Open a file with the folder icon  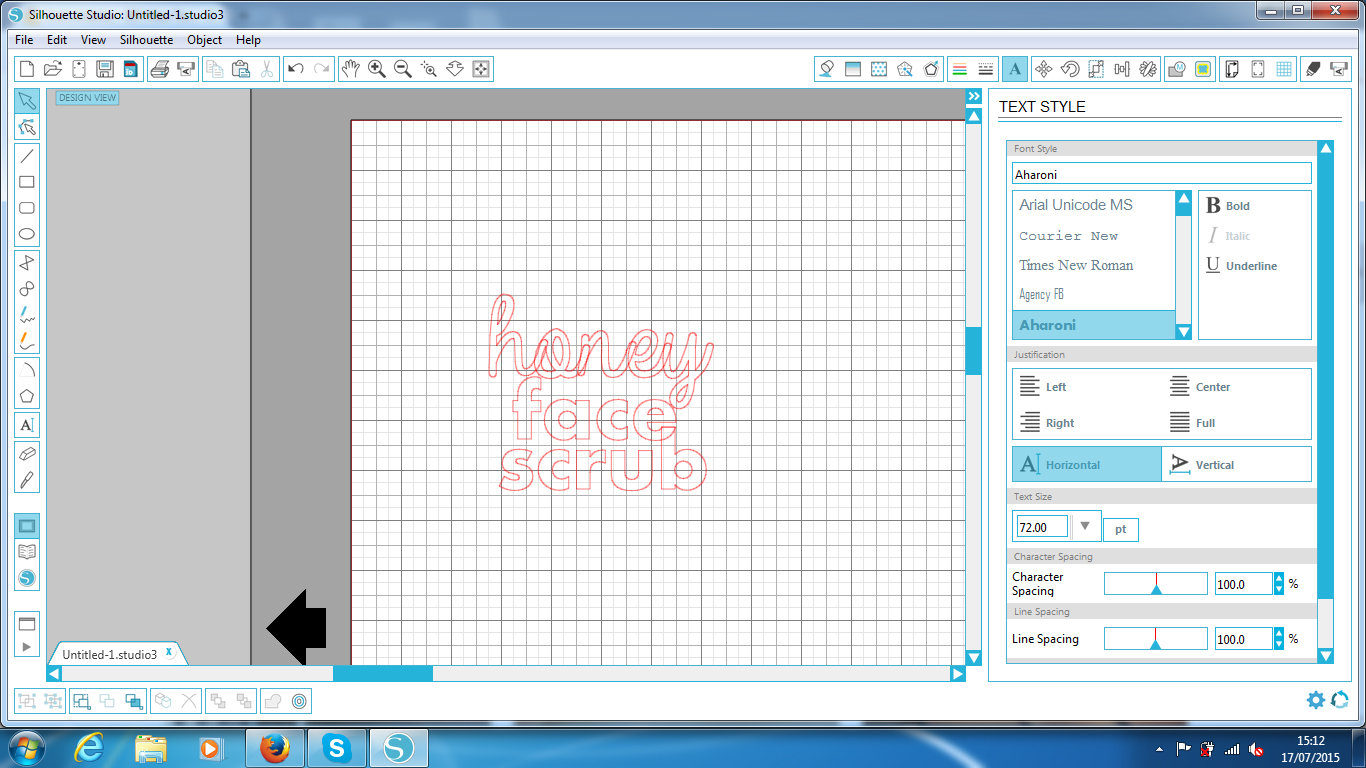point(53,69)
